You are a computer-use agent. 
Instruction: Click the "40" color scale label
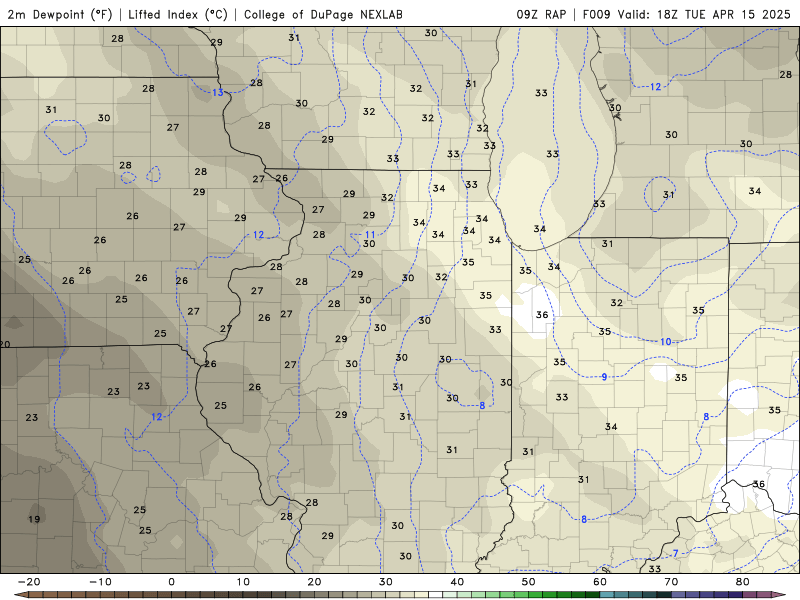pos(457,582)
